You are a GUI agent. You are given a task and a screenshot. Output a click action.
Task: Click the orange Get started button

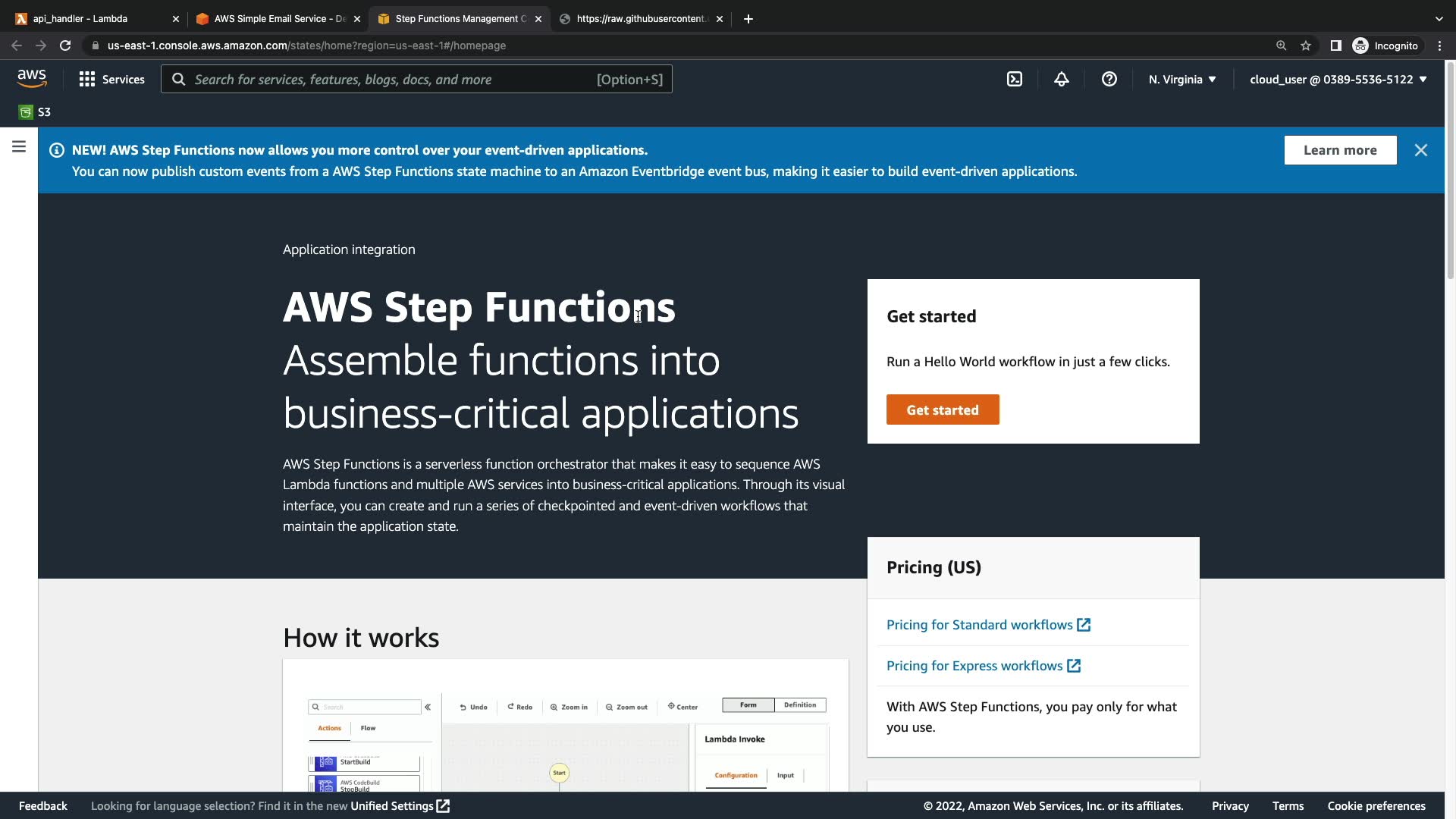tap(943, 409)
